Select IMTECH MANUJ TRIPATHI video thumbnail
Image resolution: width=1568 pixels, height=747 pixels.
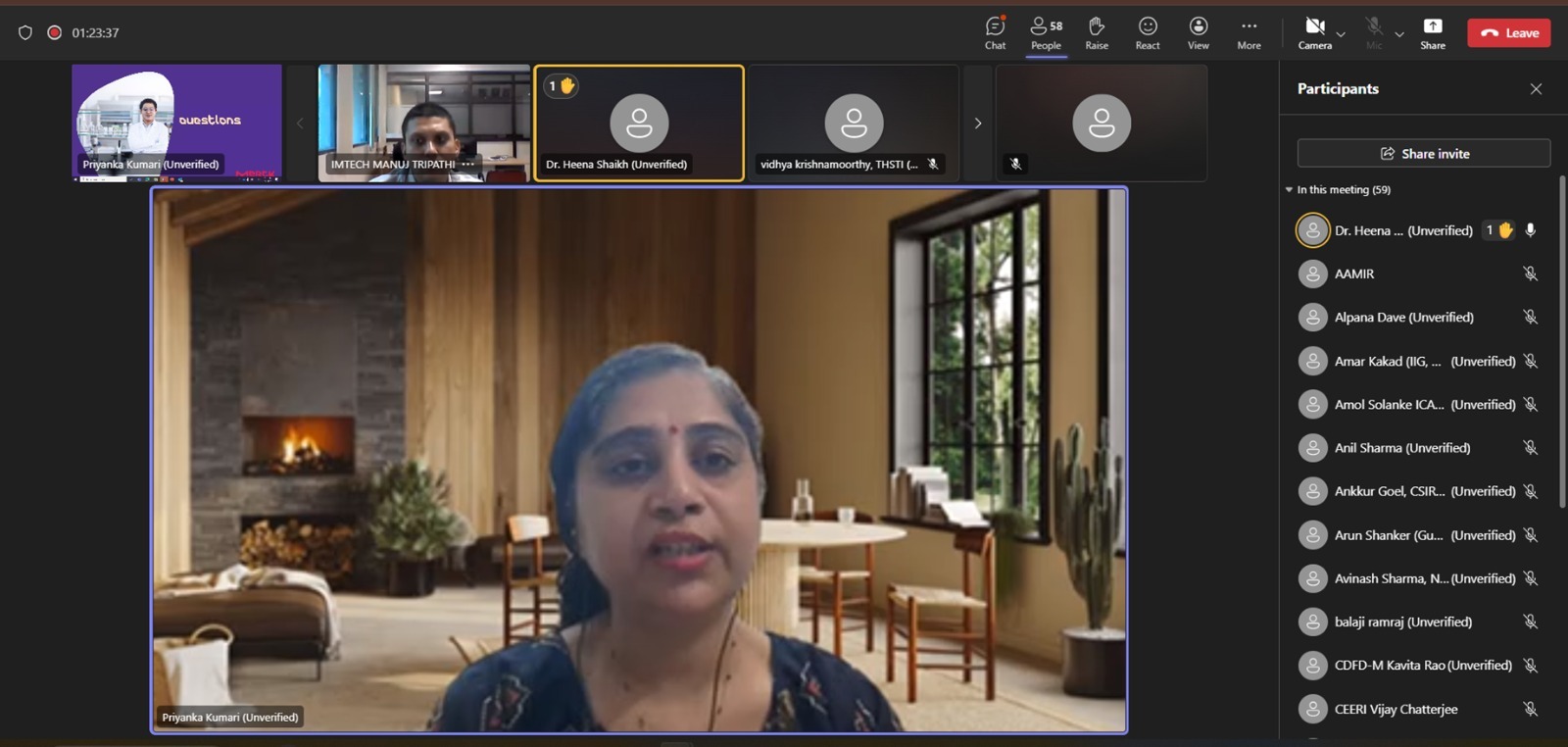point(423,123)
